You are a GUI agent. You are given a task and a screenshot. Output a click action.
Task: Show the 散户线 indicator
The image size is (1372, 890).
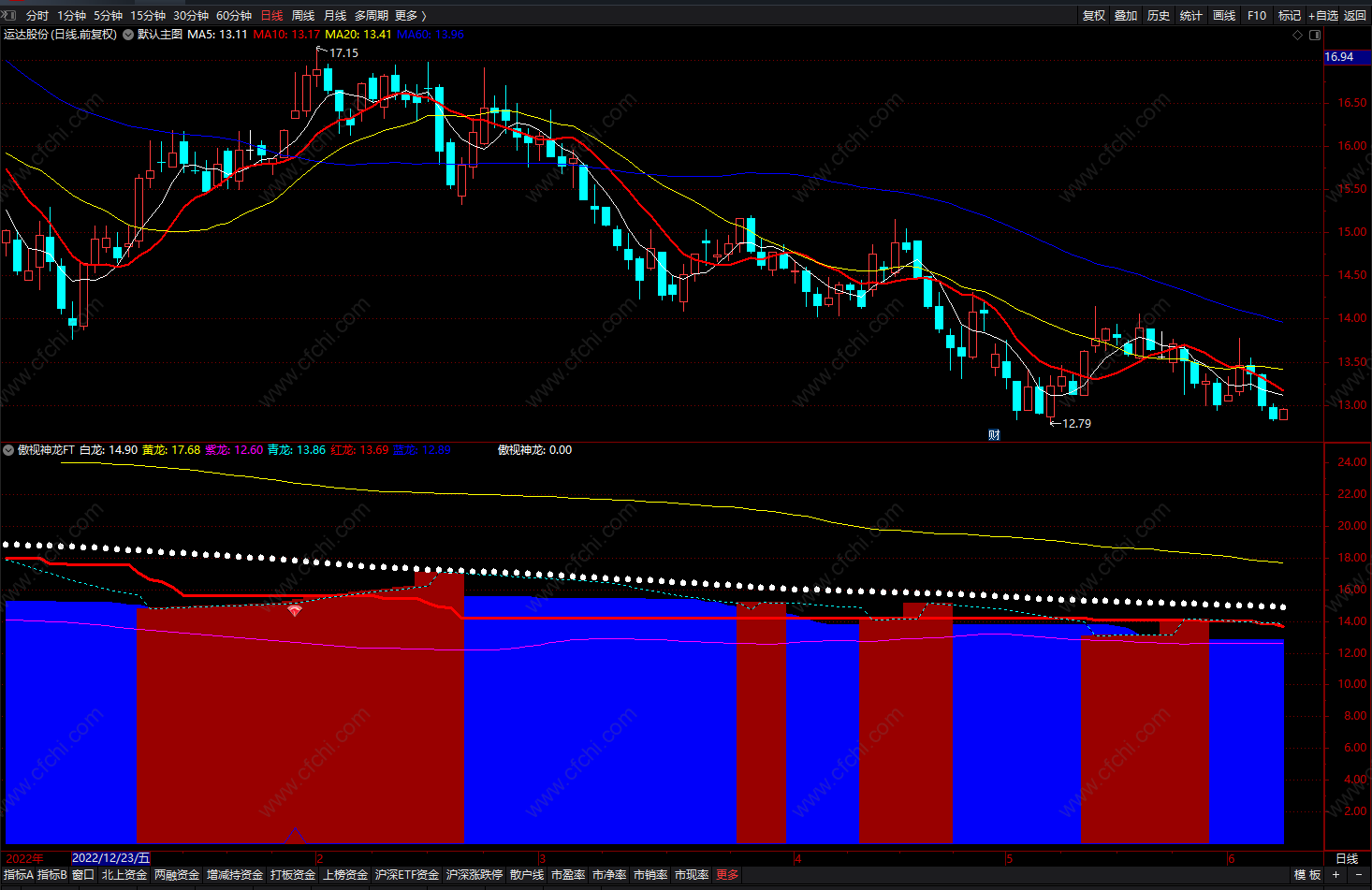click(x=527, y=875)
